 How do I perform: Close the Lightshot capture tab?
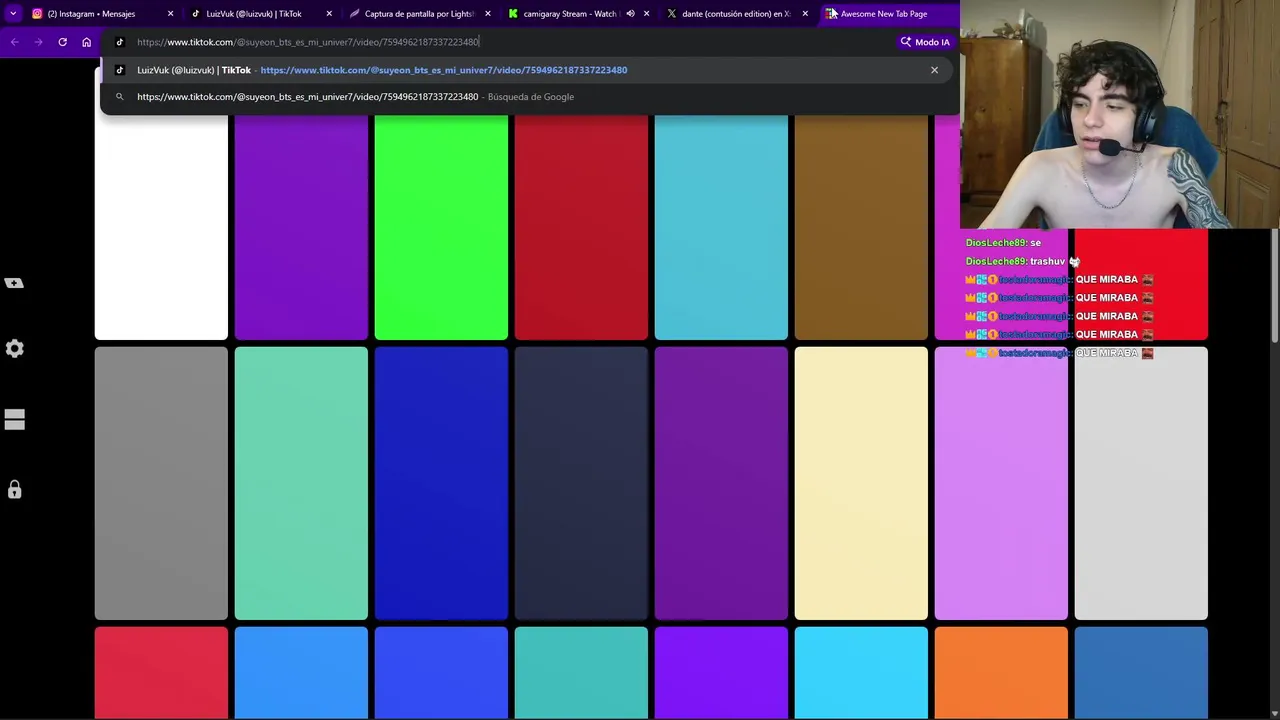click(488, 14)
